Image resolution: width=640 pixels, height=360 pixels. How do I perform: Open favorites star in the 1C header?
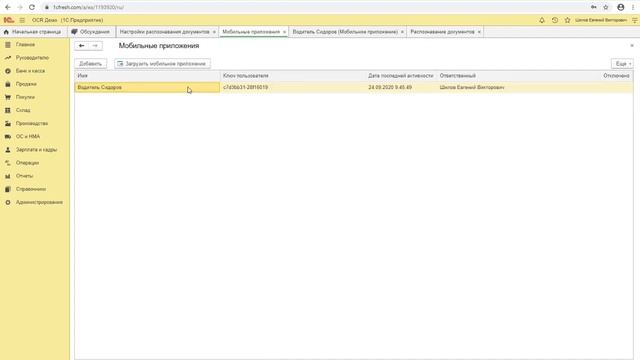[x=567, y=20]
